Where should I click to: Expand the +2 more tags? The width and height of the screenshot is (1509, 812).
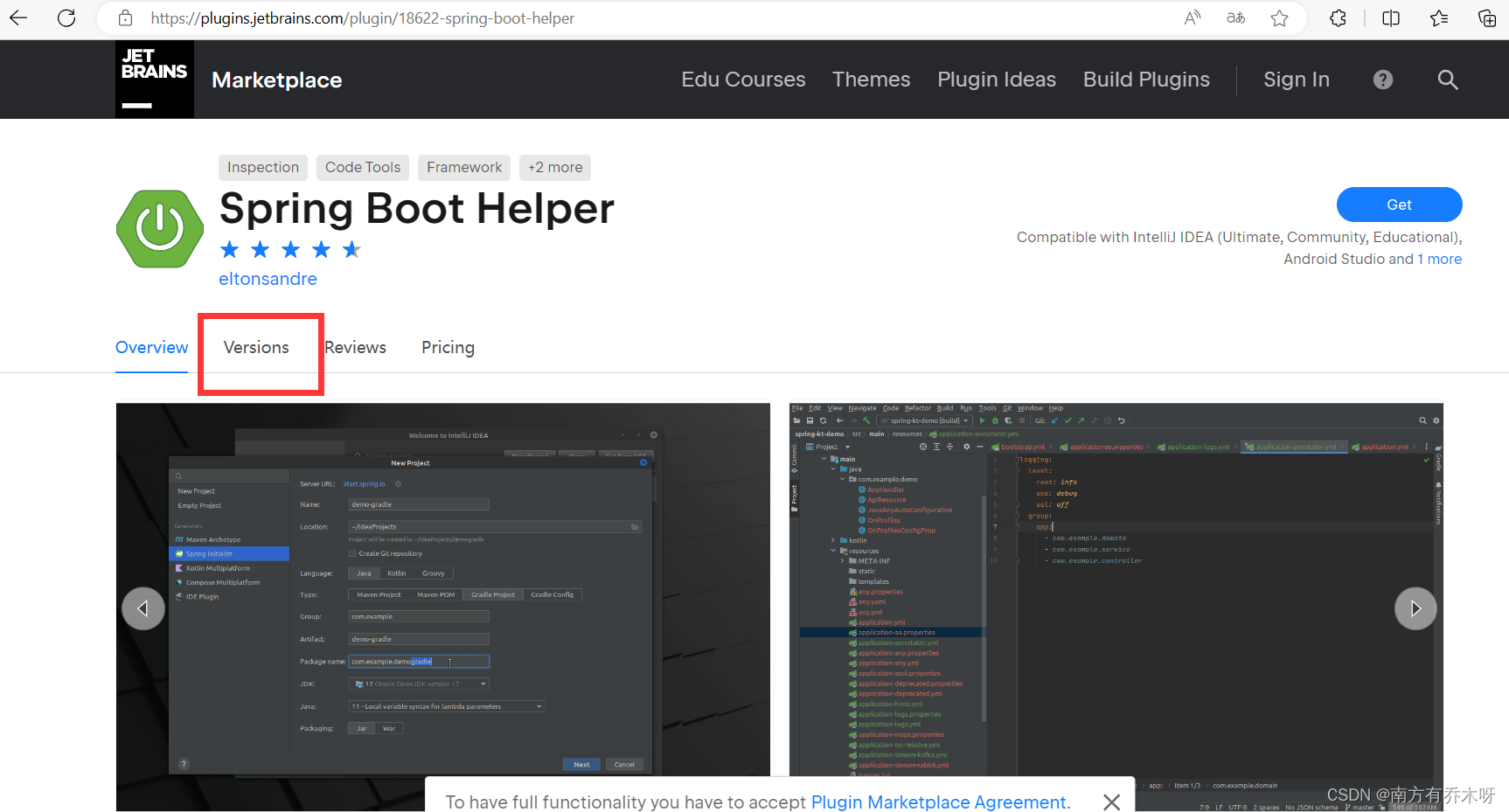coord(555,167)
